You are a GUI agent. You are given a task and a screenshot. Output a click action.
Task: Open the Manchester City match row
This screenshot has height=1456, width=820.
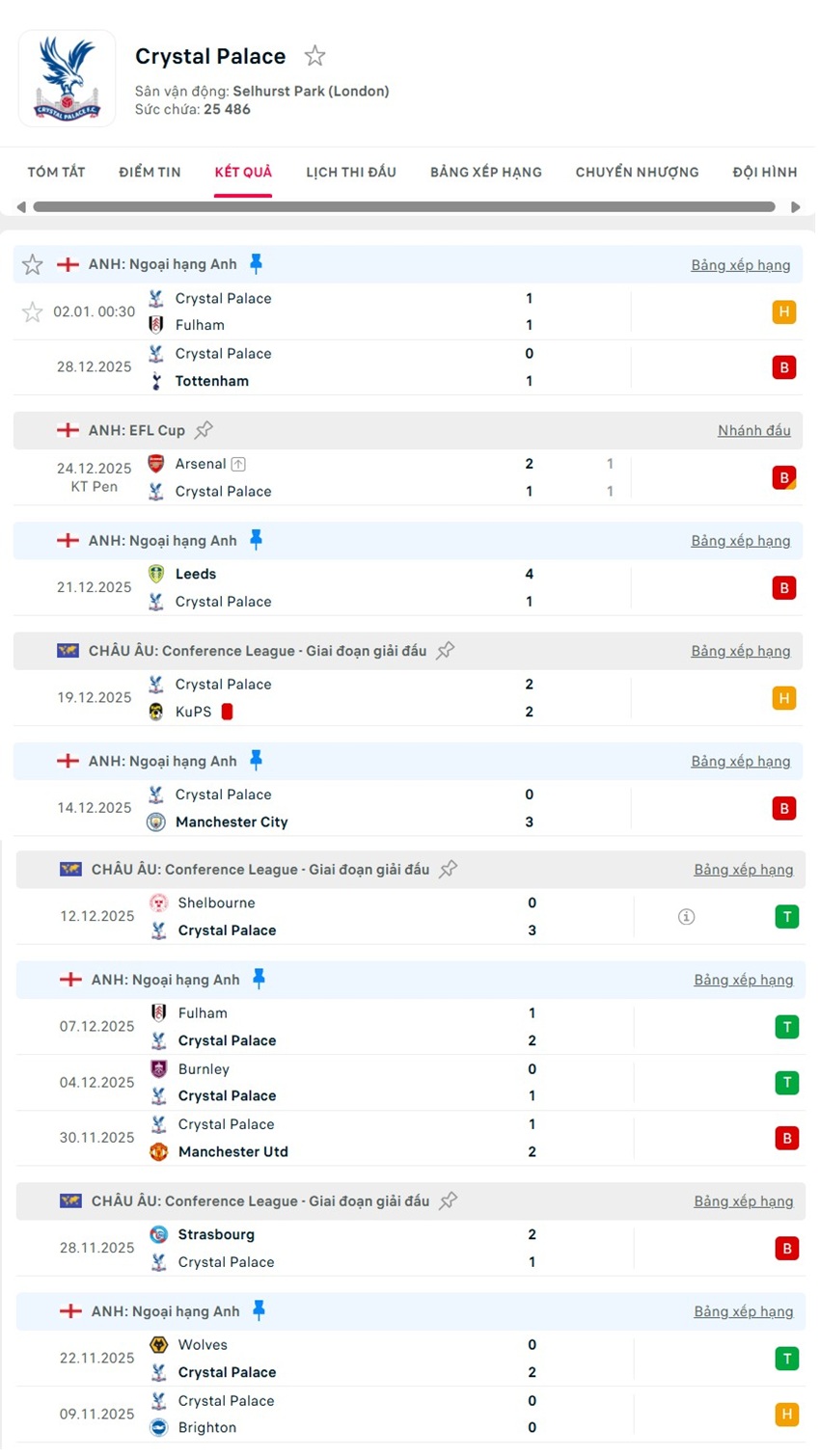coord(386,808)
